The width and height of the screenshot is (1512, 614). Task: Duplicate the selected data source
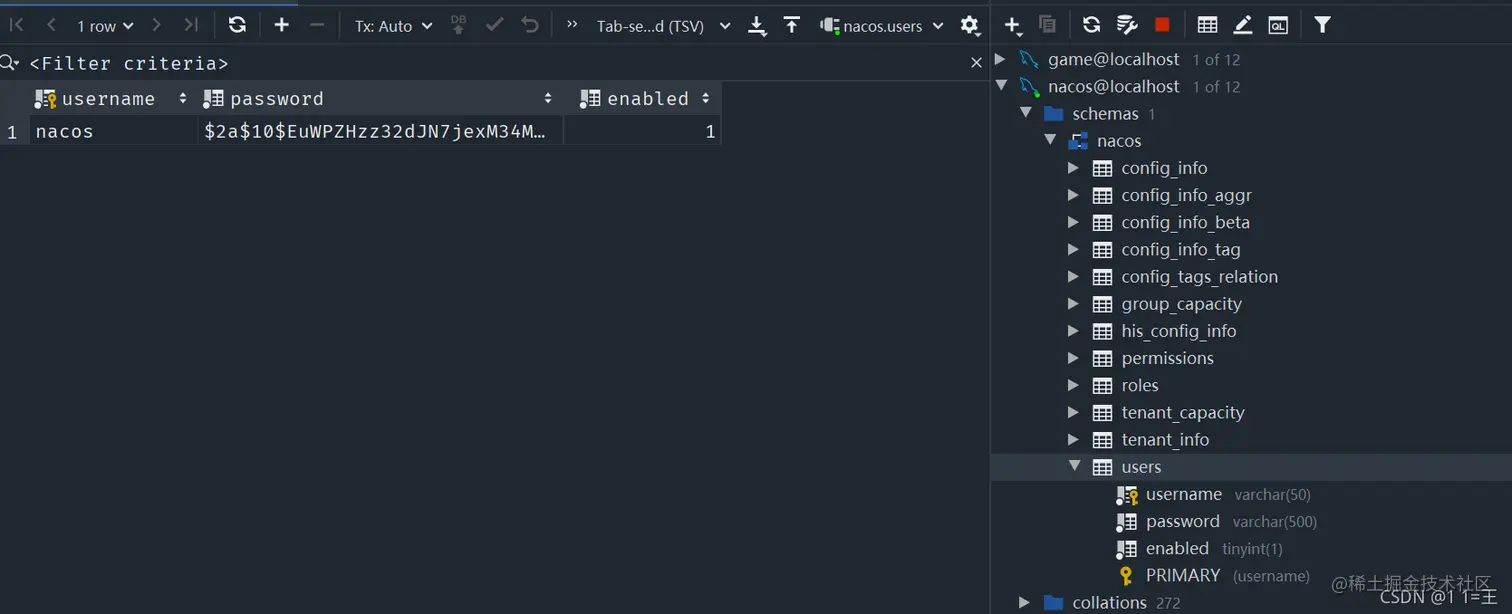(1047, 25)
